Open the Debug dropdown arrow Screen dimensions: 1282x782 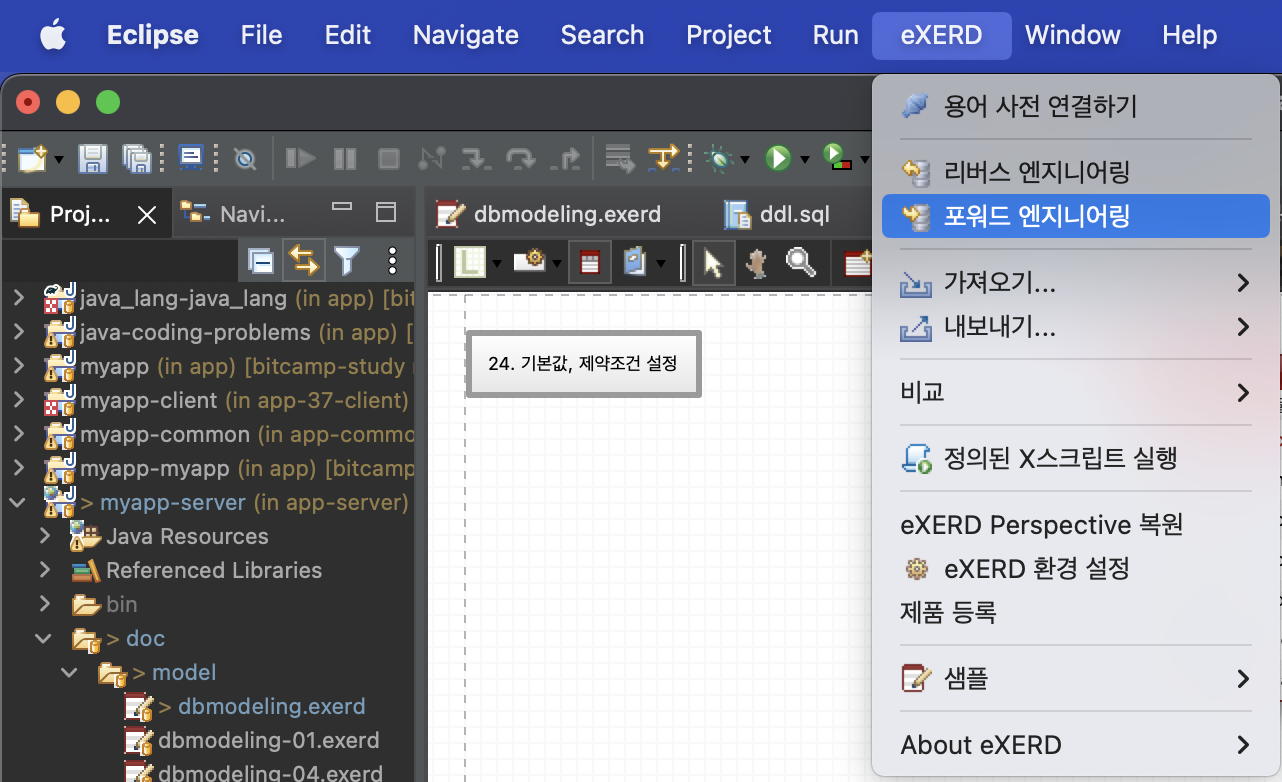click(744, 159)
